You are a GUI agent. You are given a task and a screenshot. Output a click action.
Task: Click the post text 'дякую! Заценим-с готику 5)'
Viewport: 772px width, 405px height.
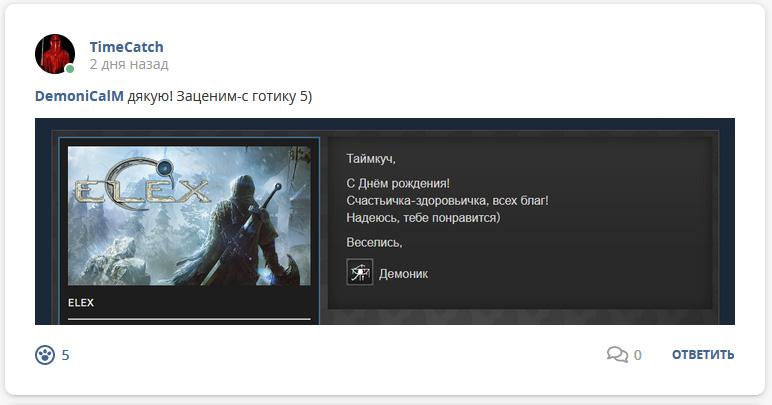click(x=220, y=96)
